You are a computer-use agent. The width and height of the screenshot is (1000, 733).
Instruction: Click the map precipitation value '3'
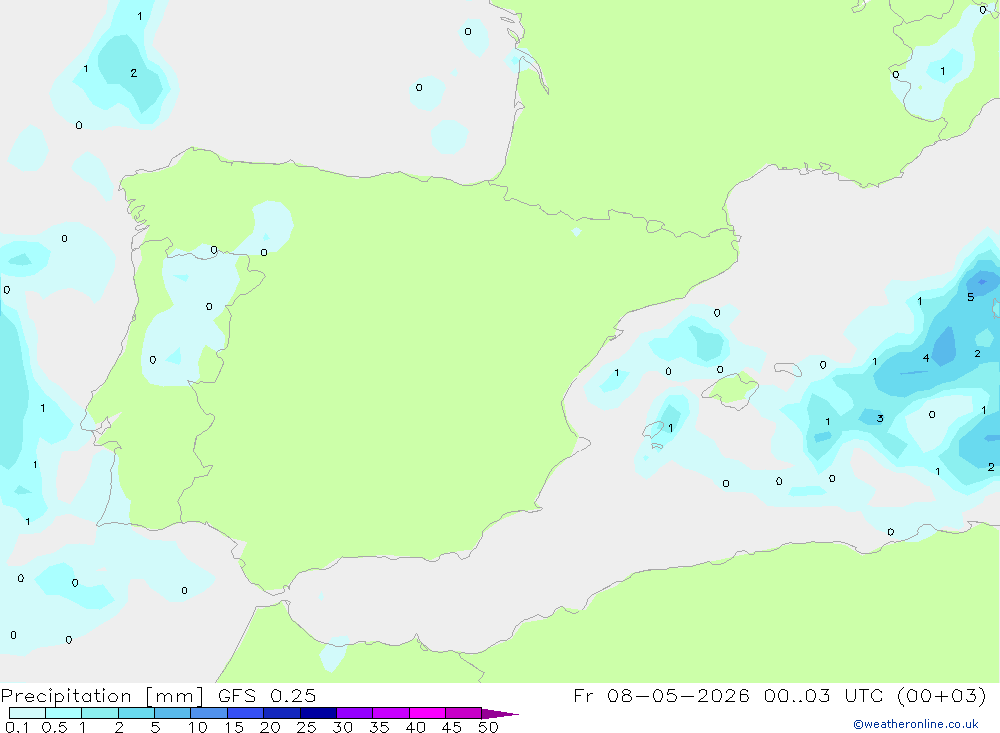879,418
